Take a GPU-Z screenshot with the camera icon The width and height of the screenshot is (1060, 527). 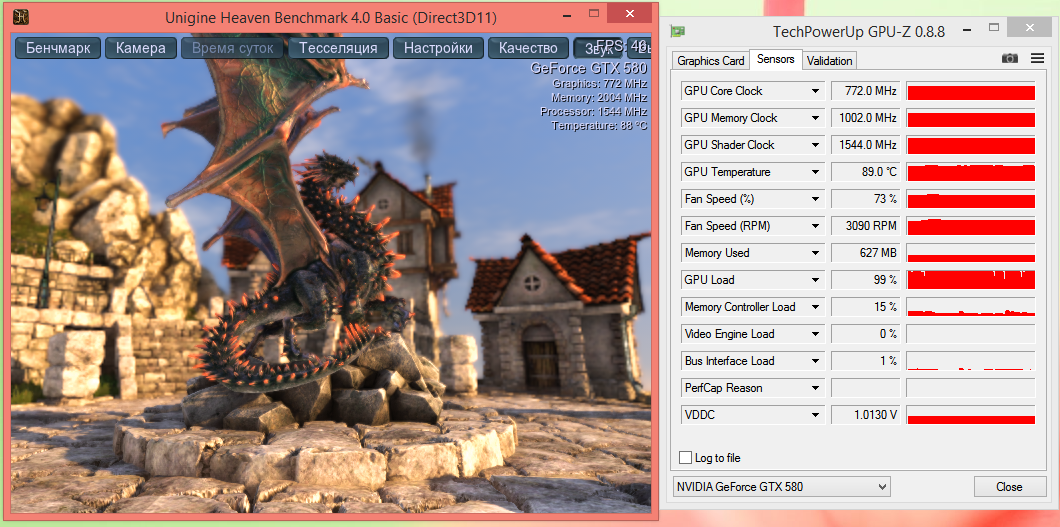[x=1009, y=59]
